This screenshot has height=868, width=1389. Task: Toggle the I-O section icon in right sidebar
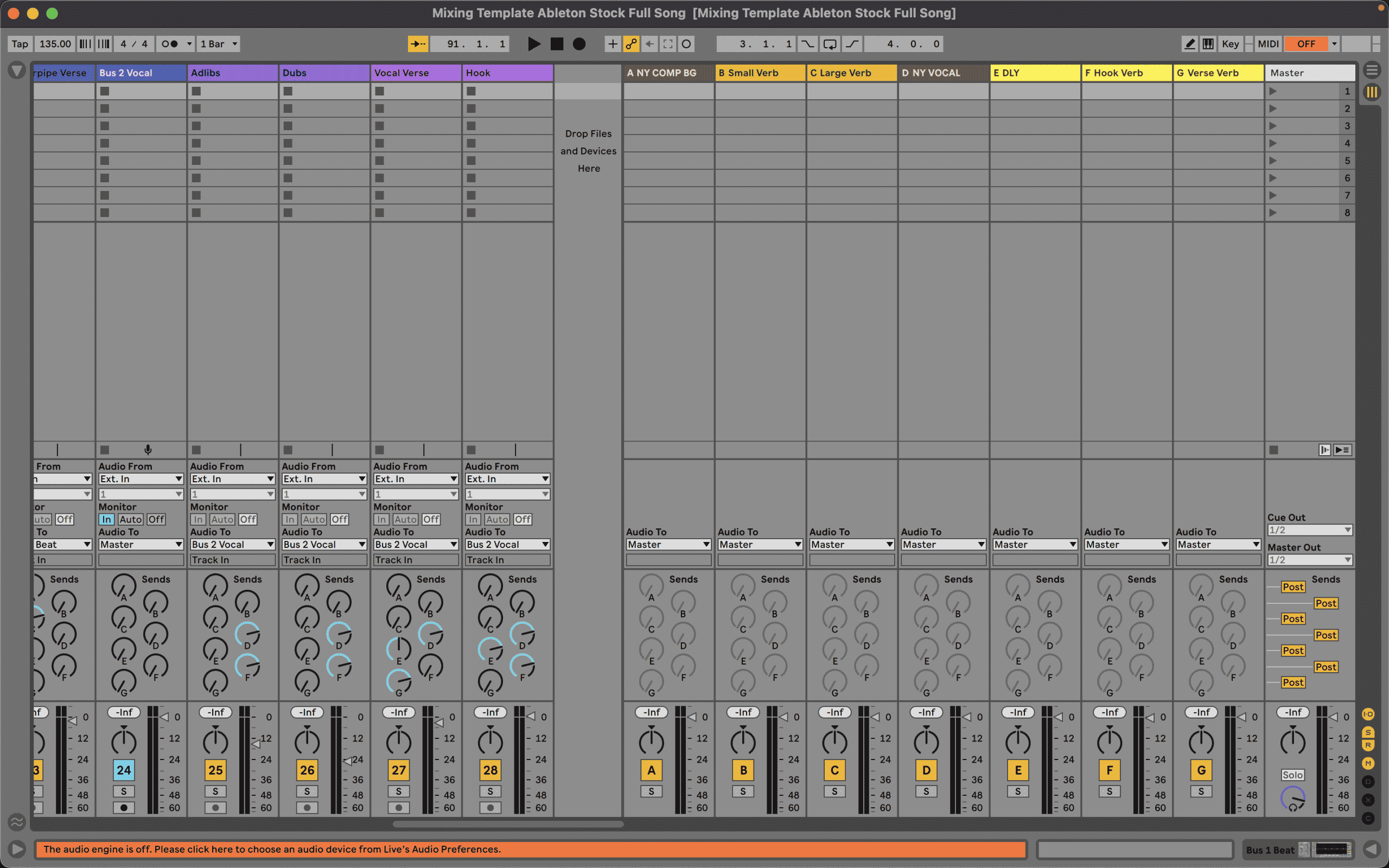1368,714
